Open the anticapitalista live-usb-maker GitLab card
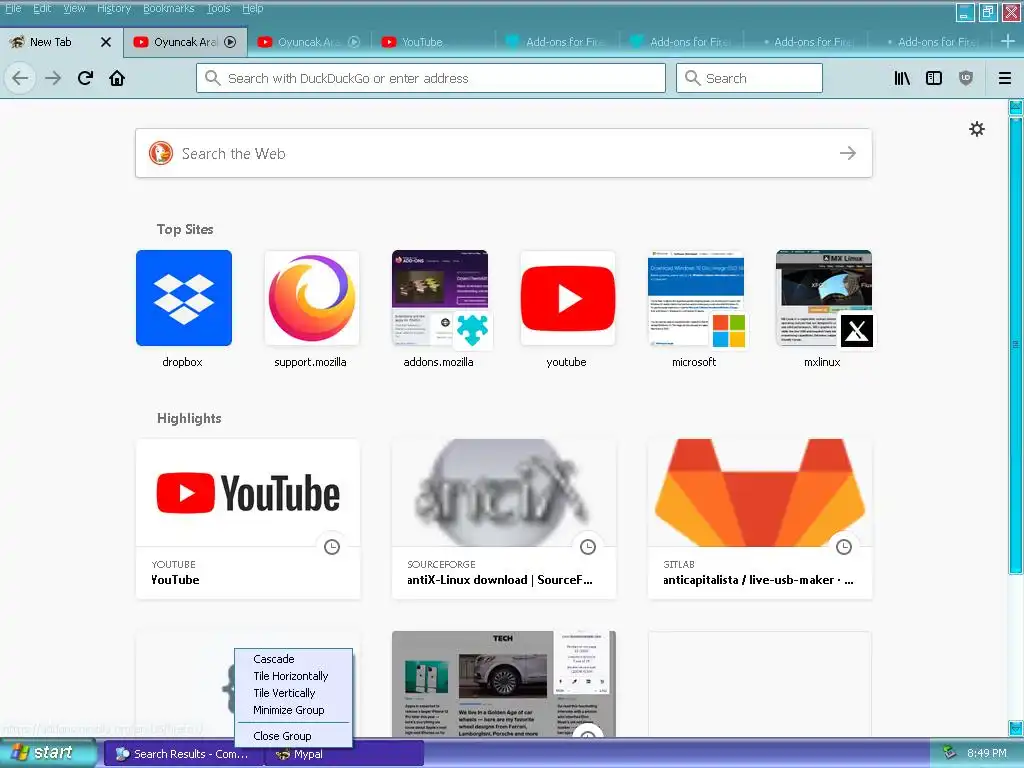This screenshot has width=1024, height=768. coord(760,519)
